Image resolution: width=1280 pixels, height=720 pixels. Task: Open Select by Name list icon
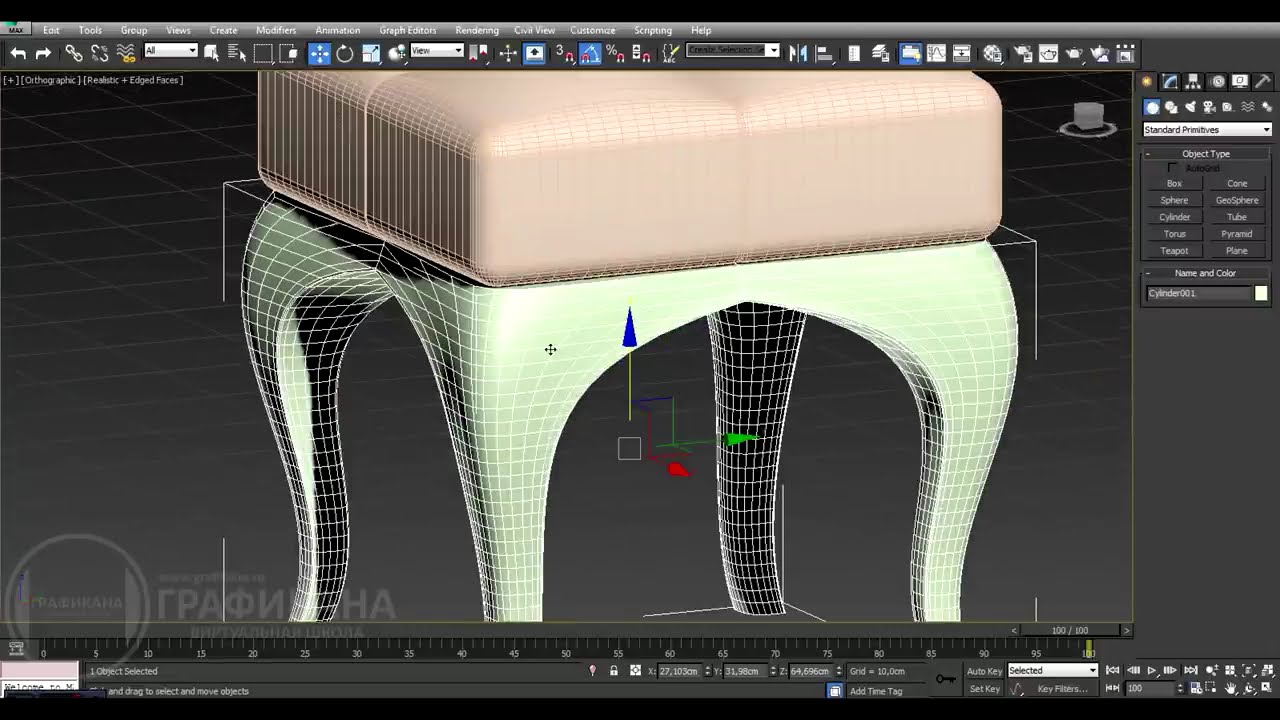tap(237, 53)
